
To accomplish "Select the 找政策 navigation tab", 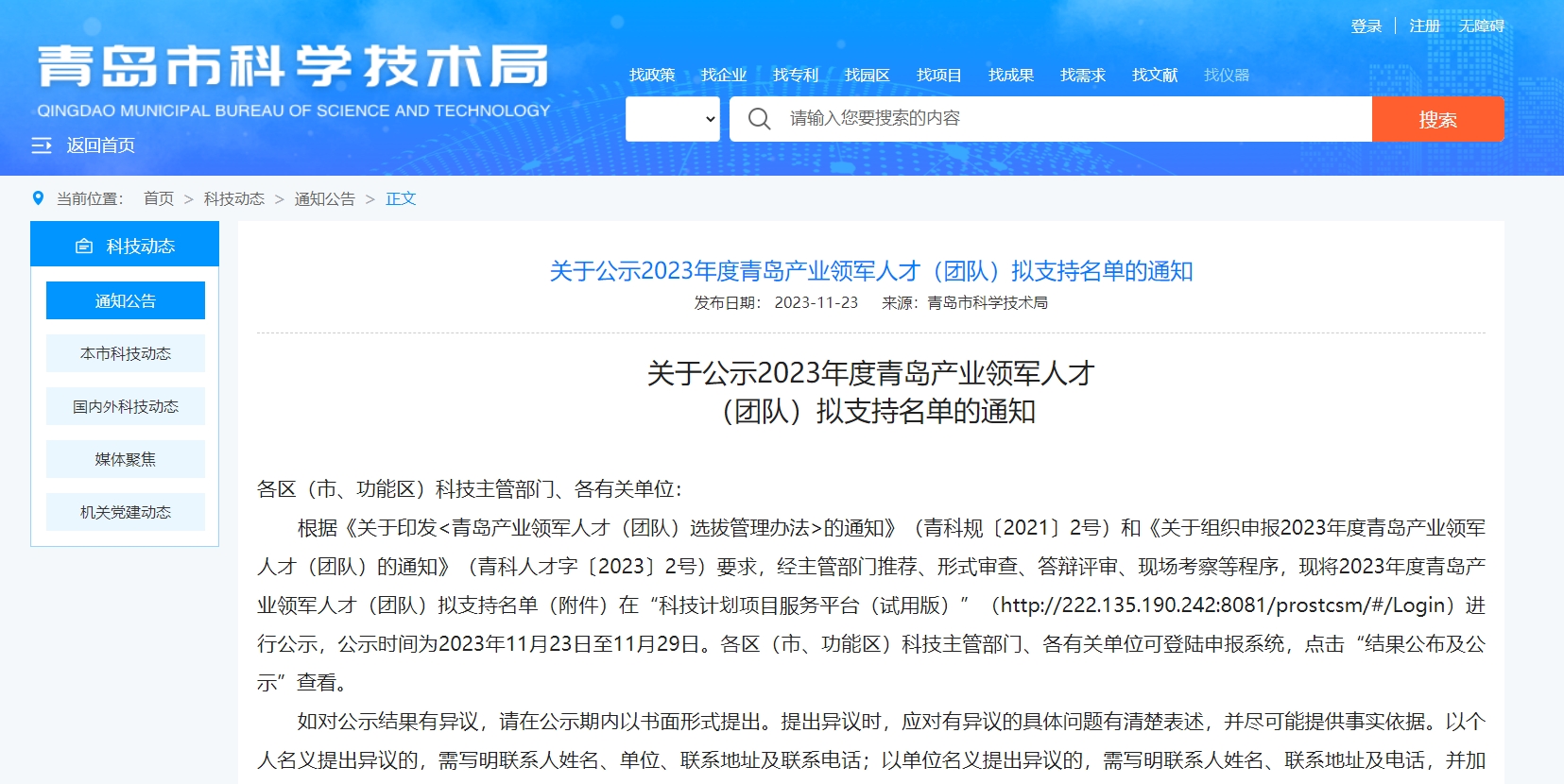I will (652, 75).
